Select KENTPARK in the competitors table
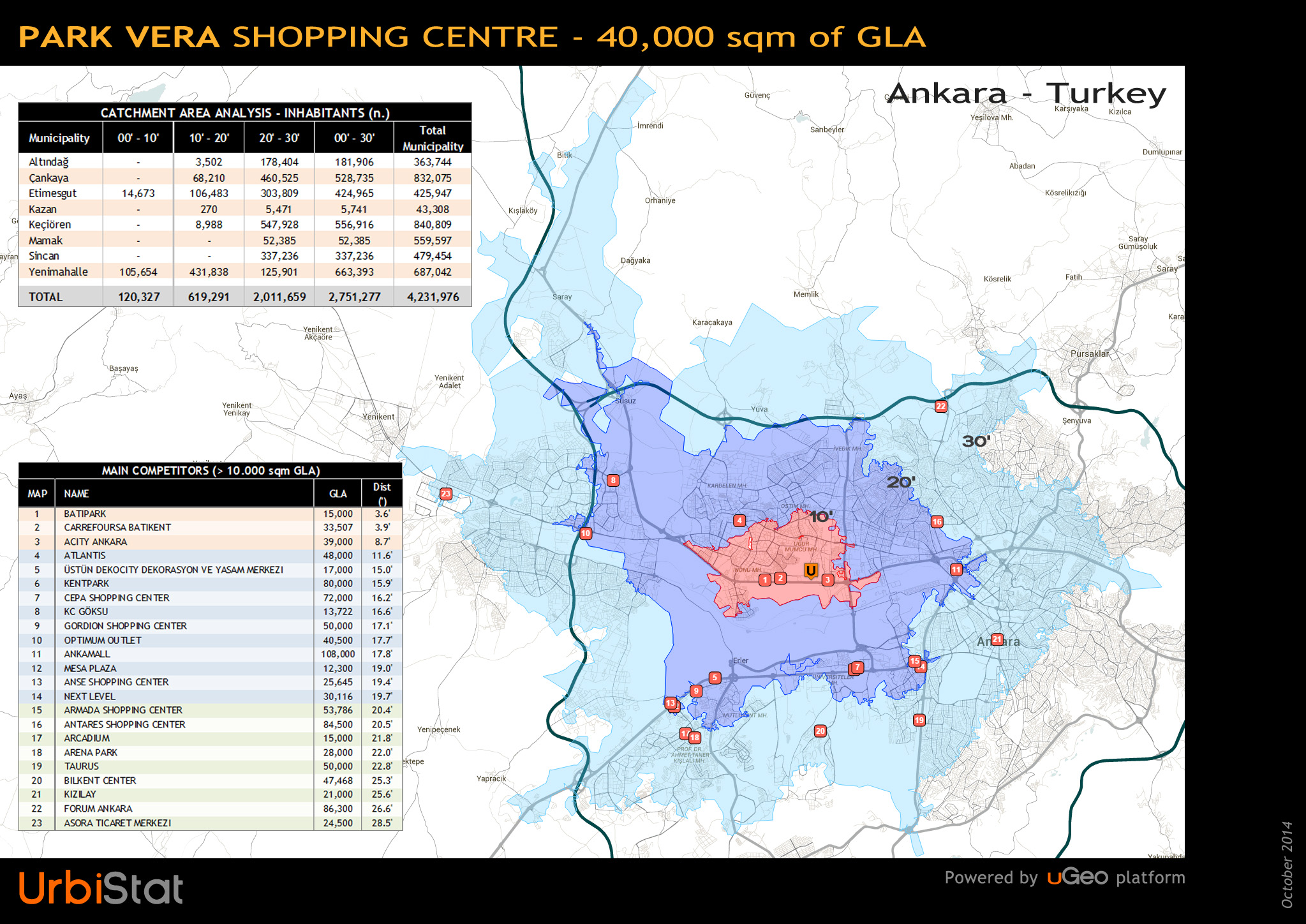This screenshot has height=924, width=1306. click(x=86, y=584)
